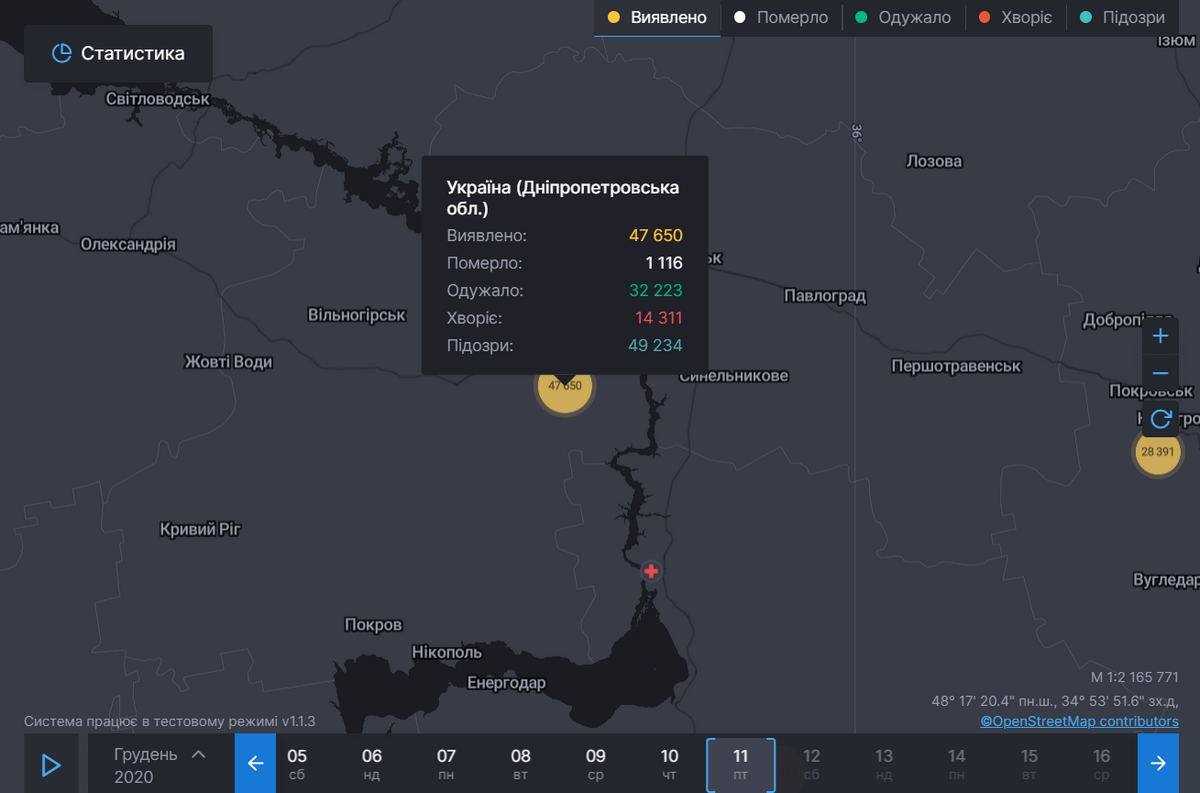The height and width of the screenshot is (793, 1200).
Task: Zoom in with the plus icon
Action: point(1160,336)
